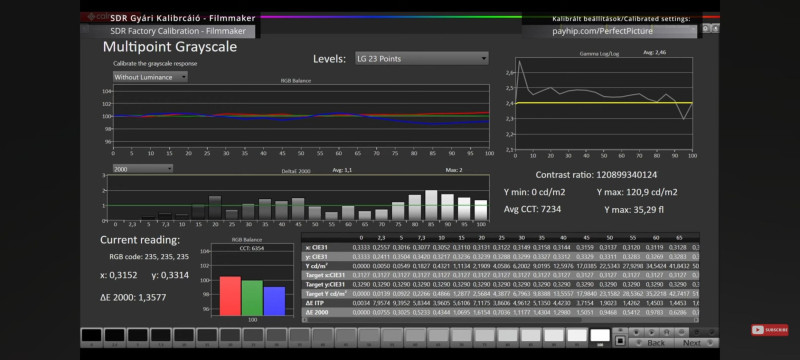Image resolution: width=800 pixels, height=360 pixels.
Task: Click the stop measurement square icon
Action: (620, 341)
